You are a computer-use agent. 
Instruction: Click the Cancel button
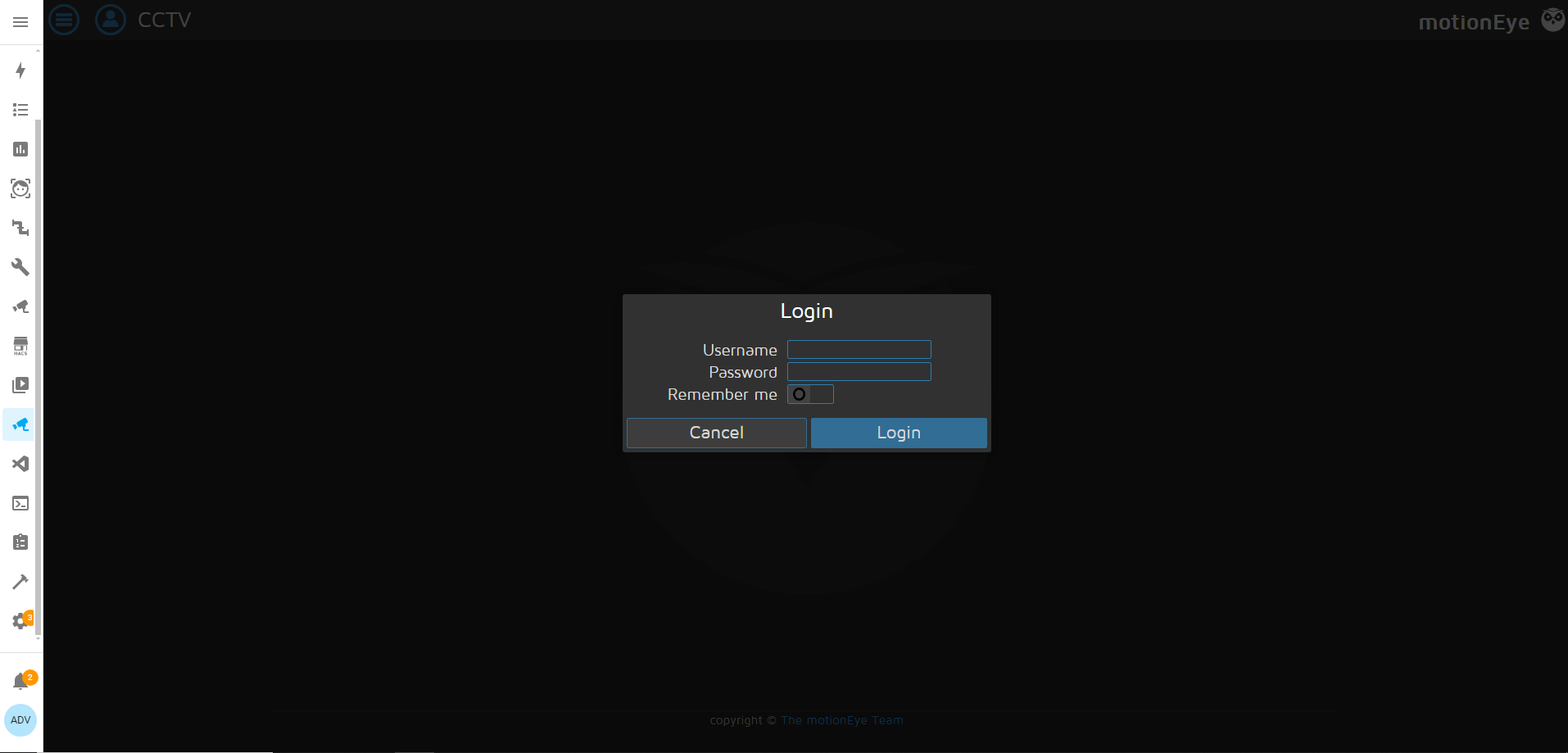pos(717,433)
